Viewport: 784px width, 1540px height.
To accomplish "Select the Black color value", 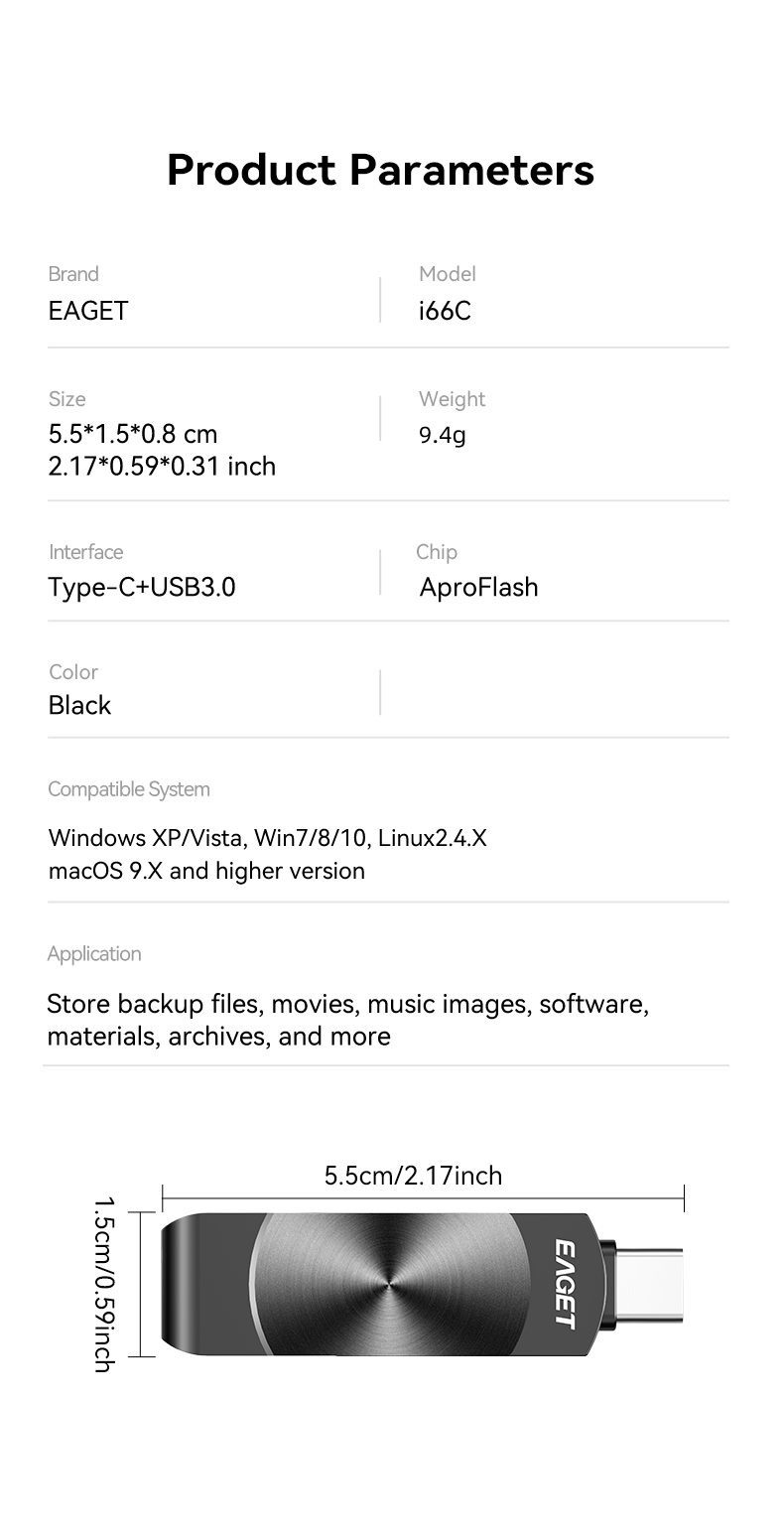I will tap(79, 705).
